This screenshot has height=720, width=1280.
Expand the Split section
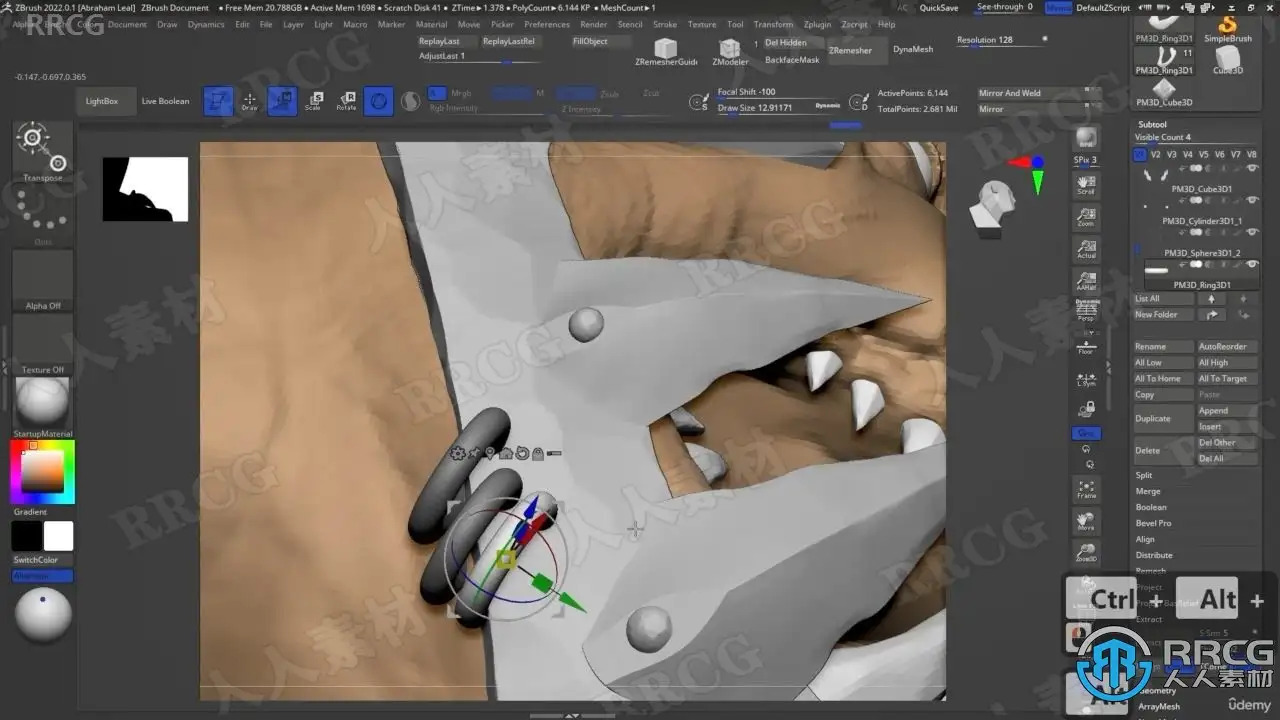coord(1144,475)
